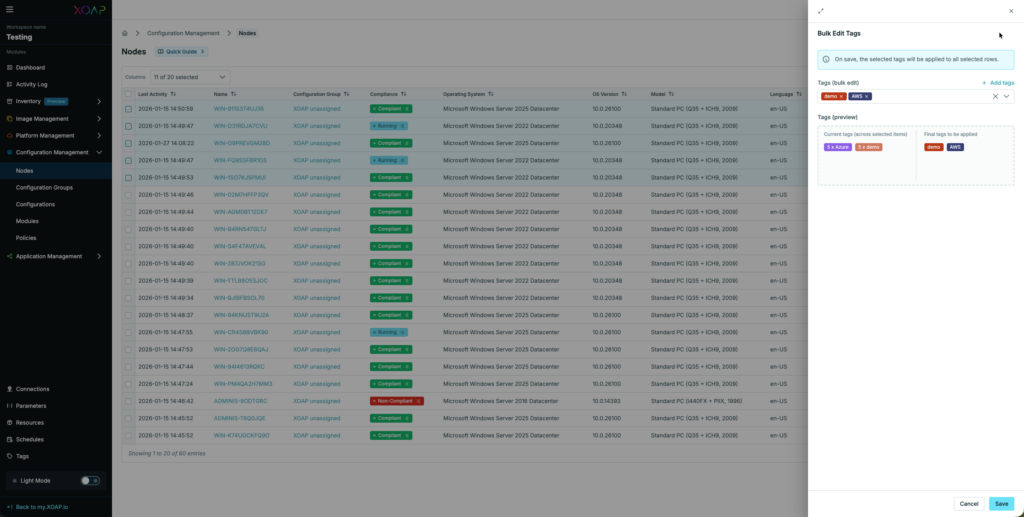Open Configuration Groups in sidebar
Viewport: 1024px width, 517px height.
[44, 187]
